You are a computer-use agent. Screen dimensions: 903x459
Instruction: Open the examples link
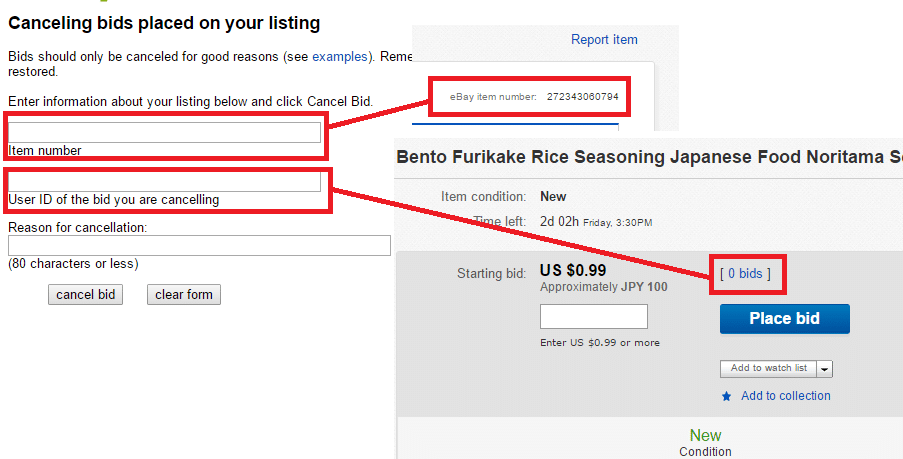point(339,56)
